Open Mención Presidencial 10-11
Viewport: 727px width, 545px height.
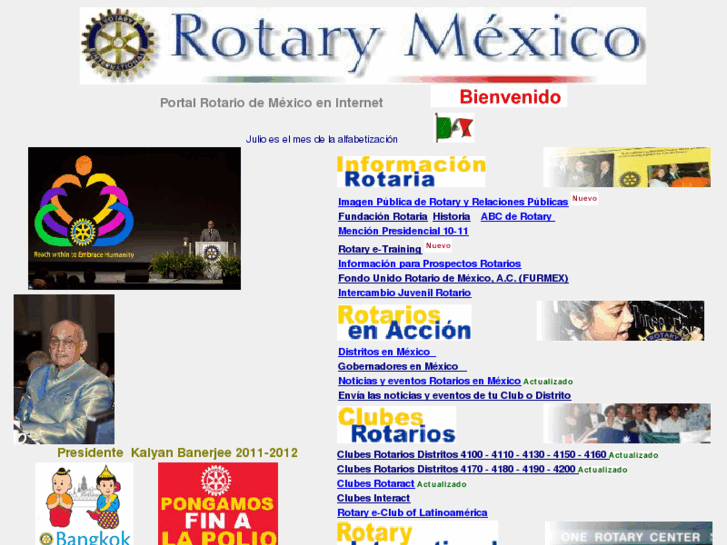click(403, 231)
